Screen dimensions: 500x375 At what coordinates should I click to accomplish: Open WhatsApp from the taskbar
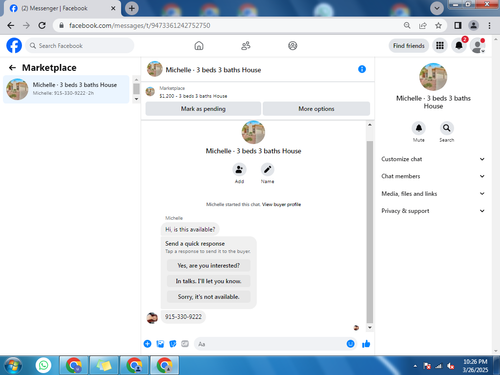coord(43,365)
